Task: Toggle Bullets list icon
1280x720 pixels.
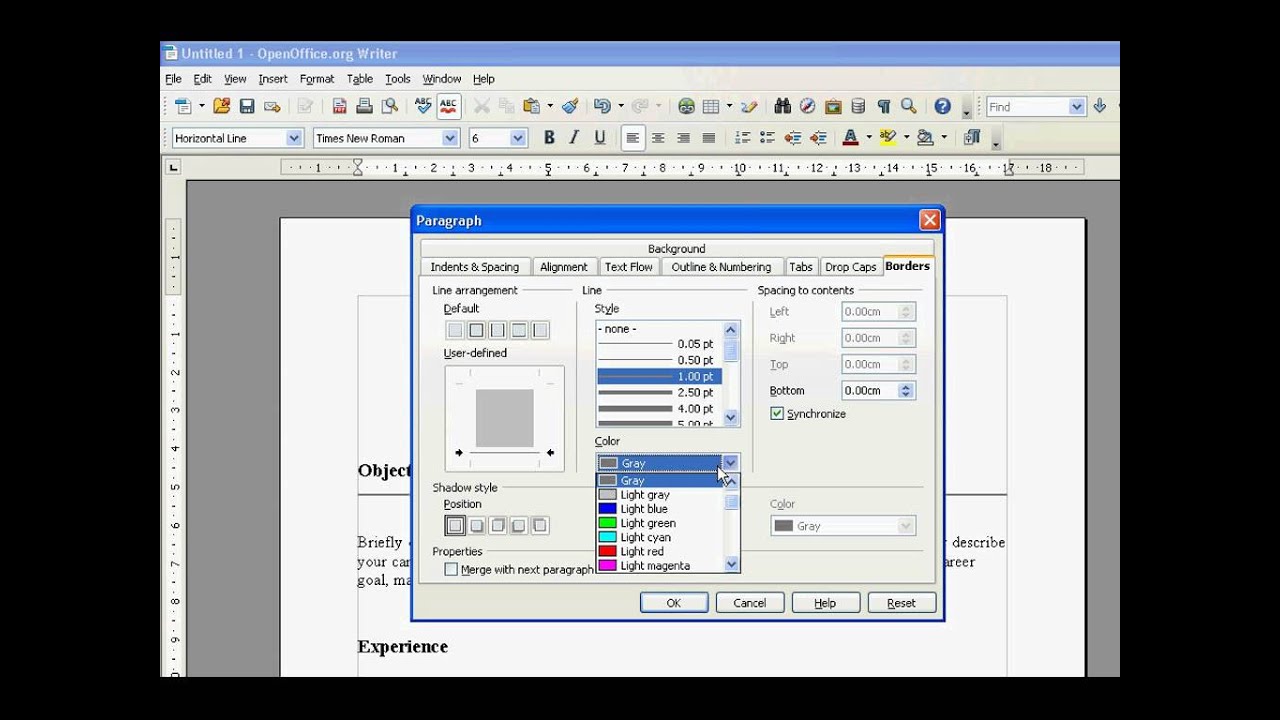Action: click(x=767, y=138)
